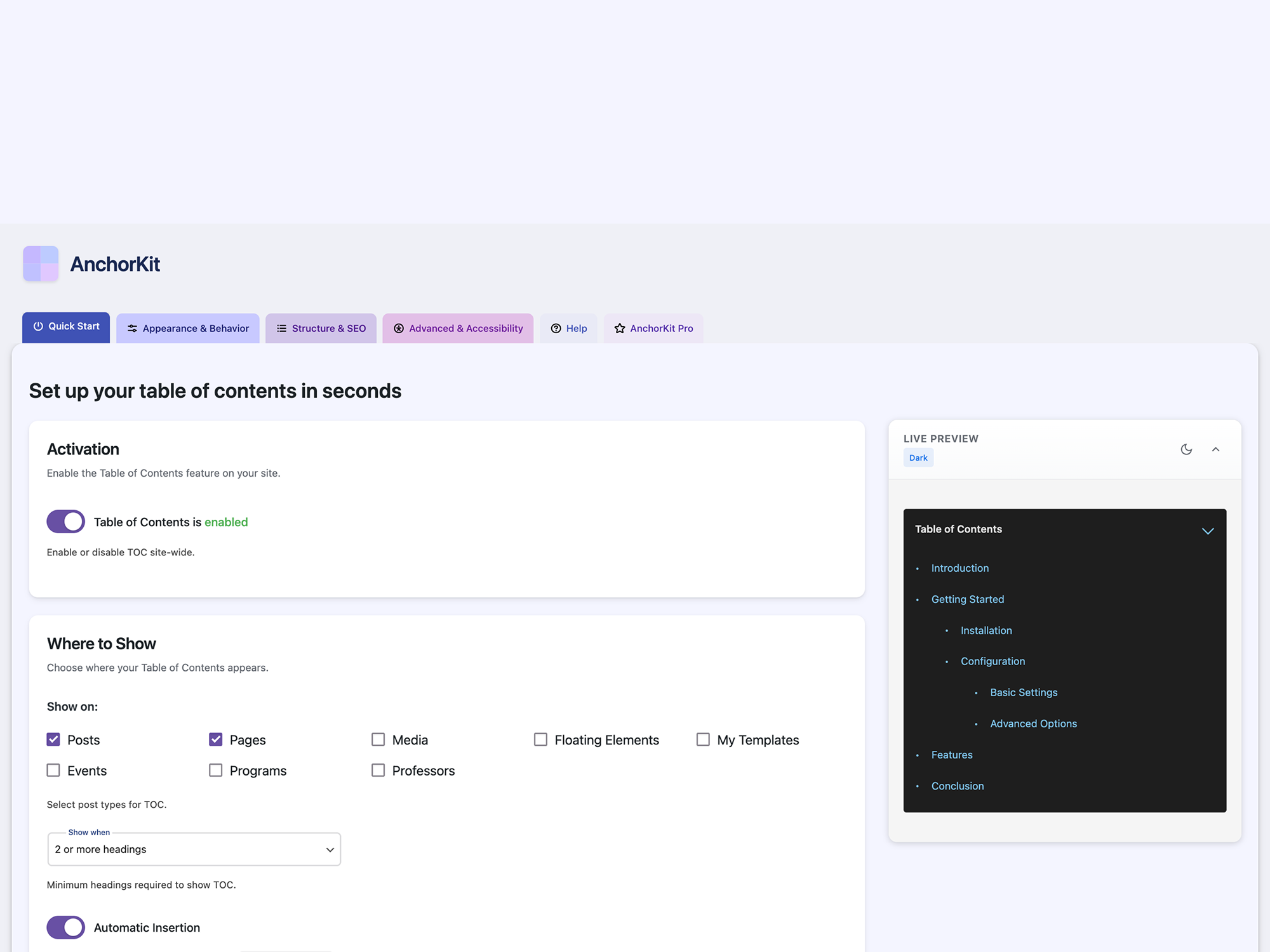Open the Show when headings dropdown
The image size is (1270, 952).
coord(194,849)
